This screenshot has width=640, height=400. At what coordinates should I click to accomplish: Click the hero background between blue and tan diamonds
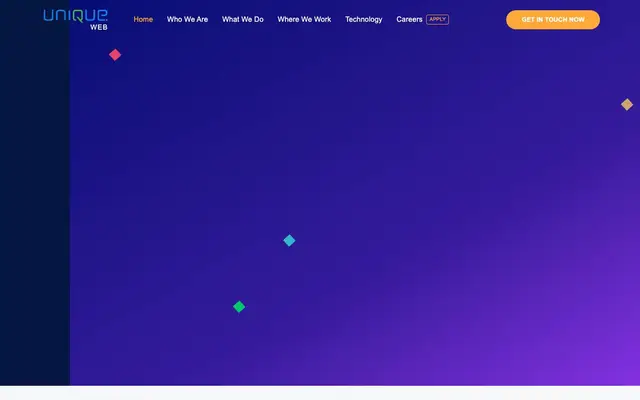coord(457,171)
